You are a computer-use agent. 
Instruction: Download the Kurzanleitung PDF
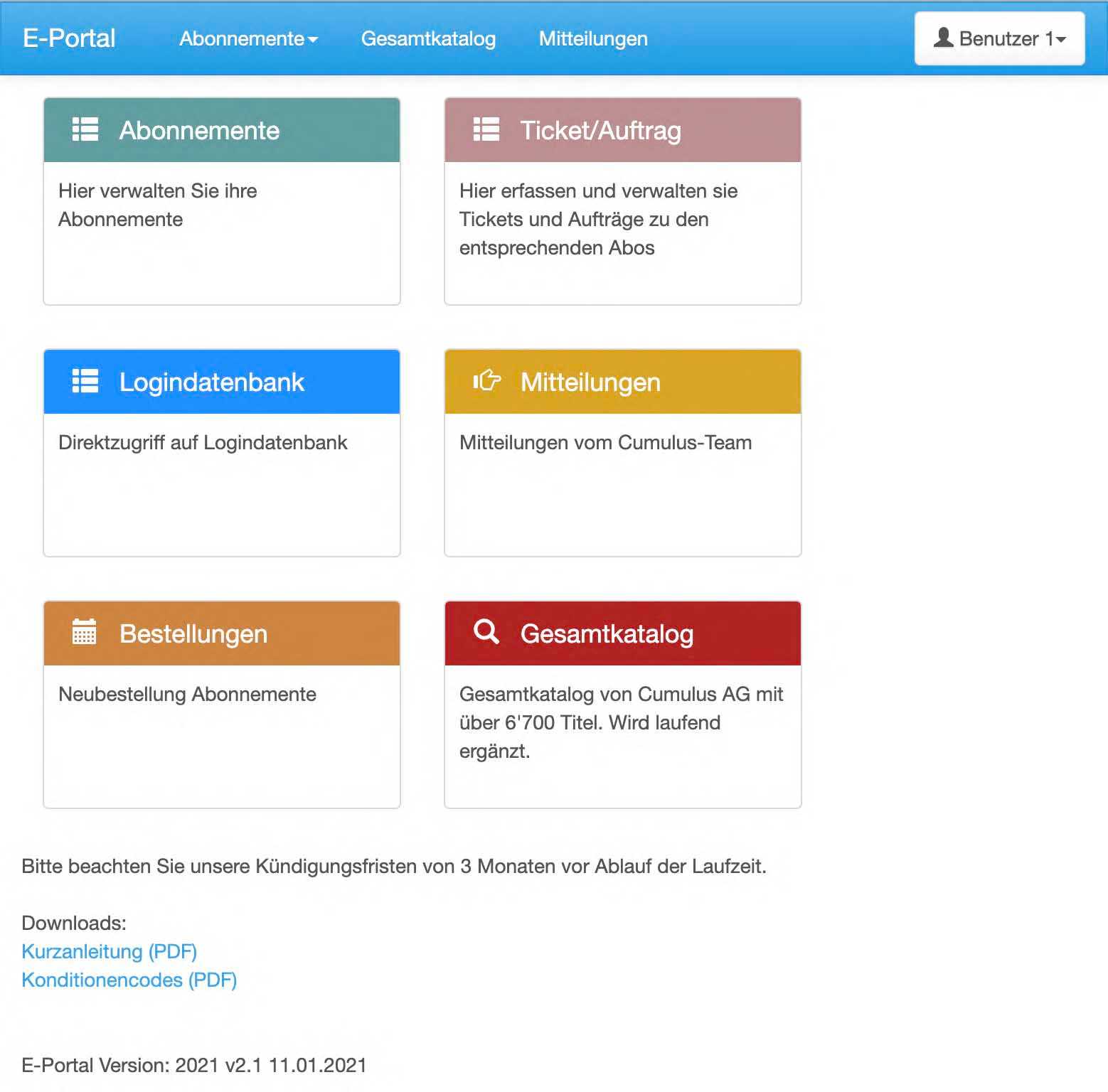110,951
